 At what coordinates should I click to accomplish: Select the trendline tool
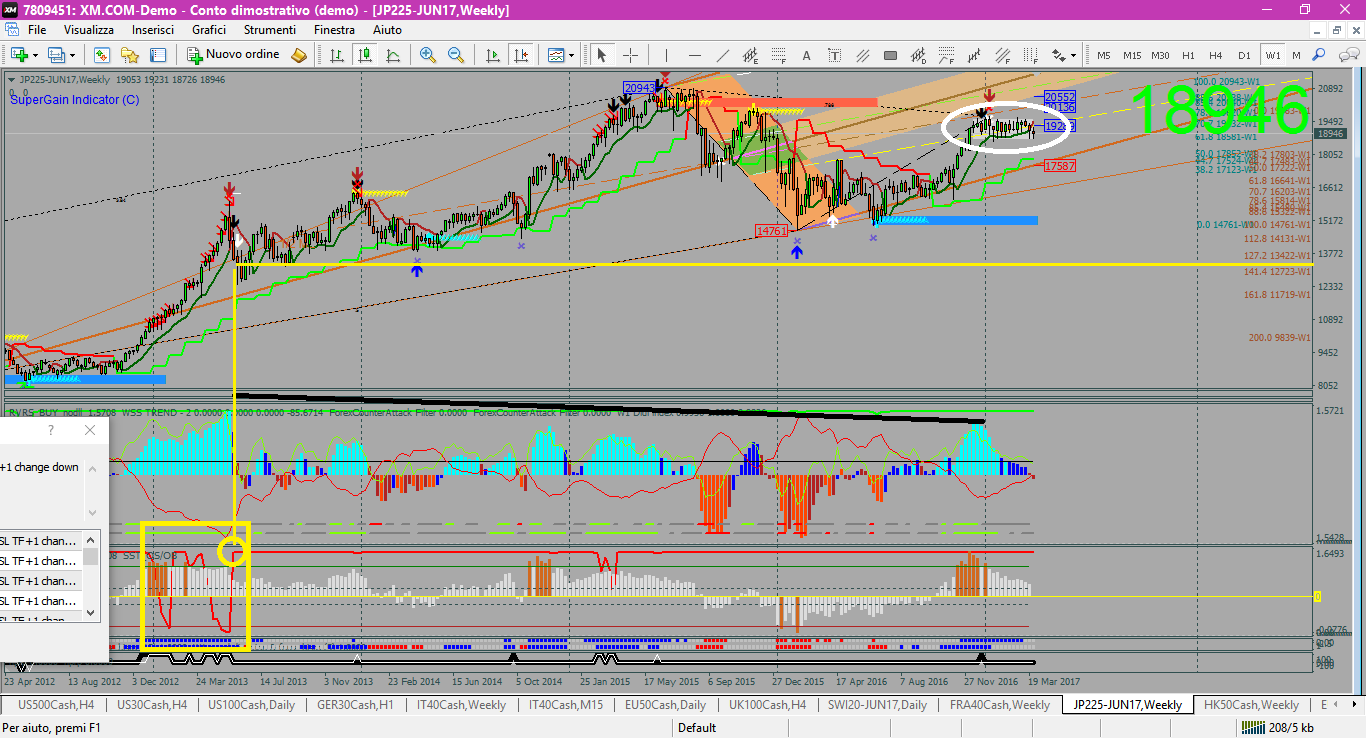(722, 55)
